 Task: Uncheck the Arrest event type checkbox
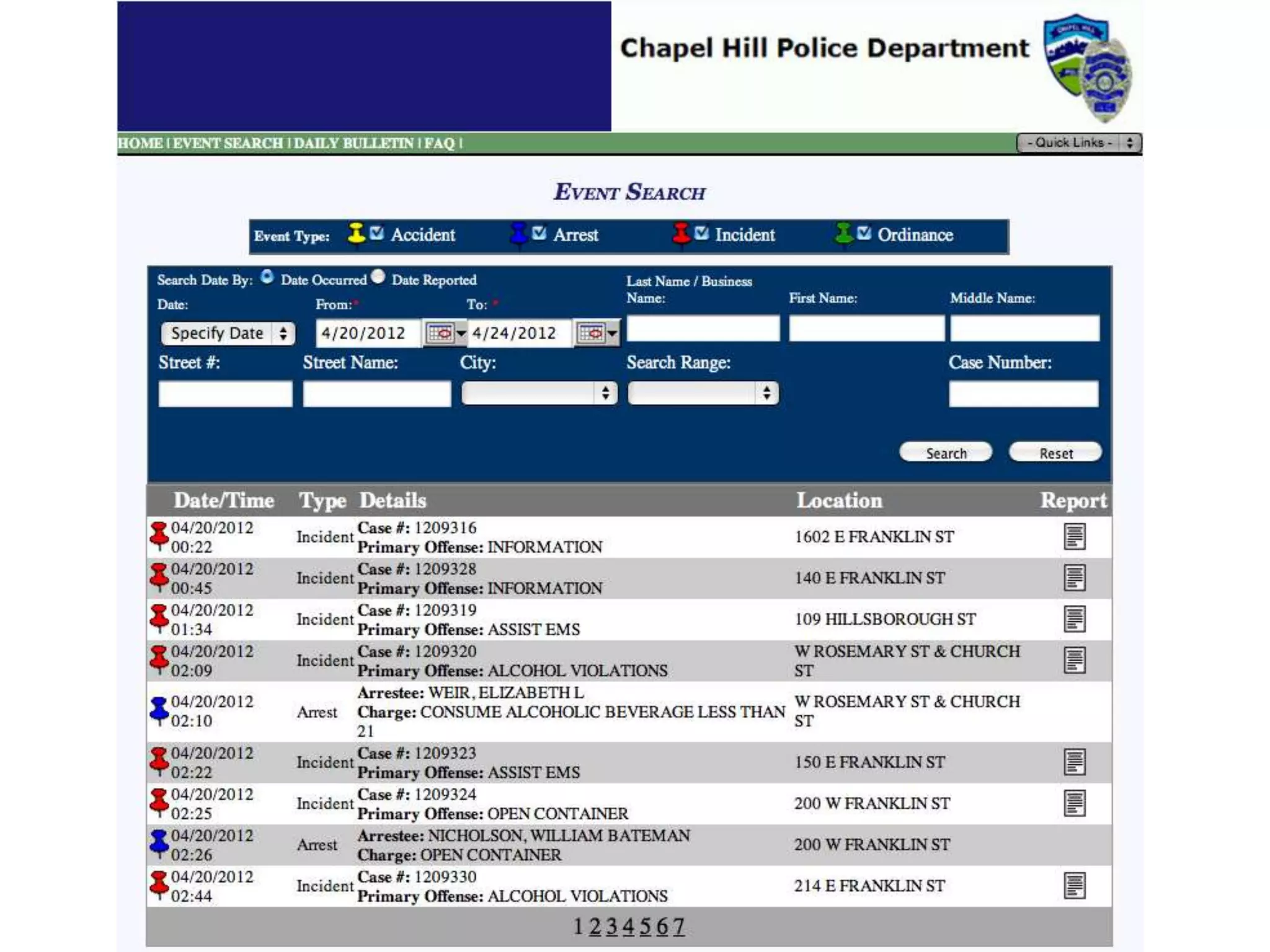[539, 233]
